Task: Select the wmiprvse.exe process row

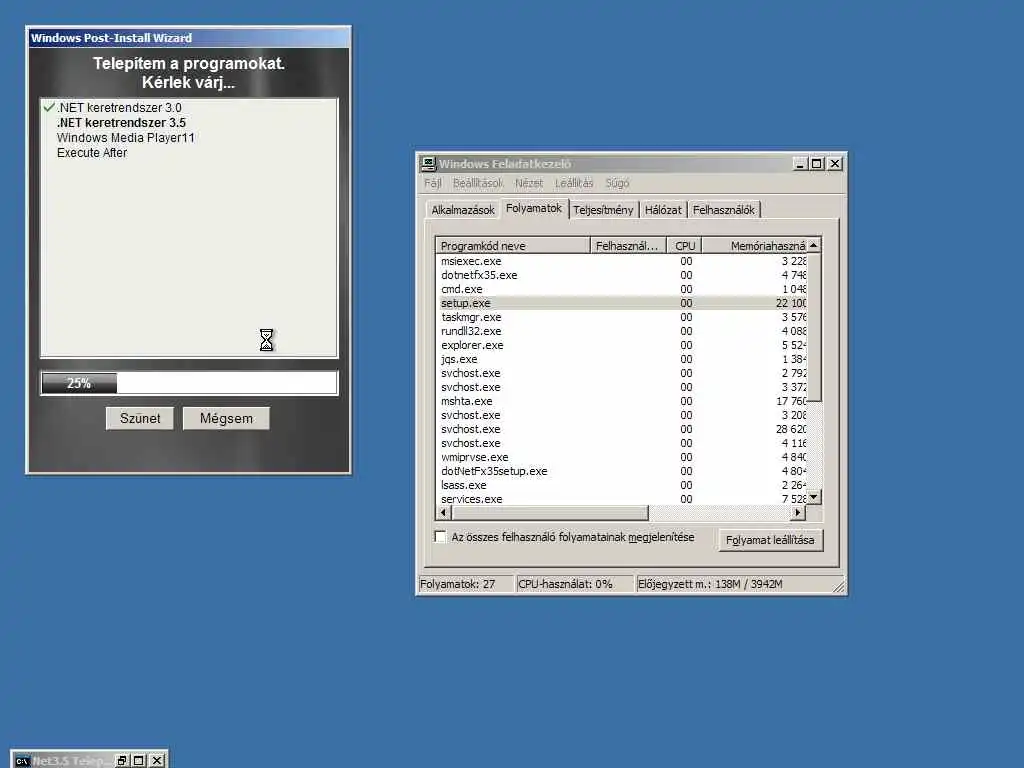Action: (621, 457)
